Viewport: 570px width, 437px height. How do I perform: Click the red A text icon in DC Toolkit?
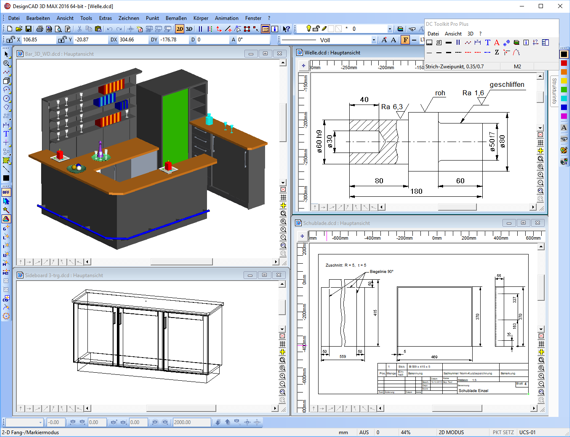(497, 43)
